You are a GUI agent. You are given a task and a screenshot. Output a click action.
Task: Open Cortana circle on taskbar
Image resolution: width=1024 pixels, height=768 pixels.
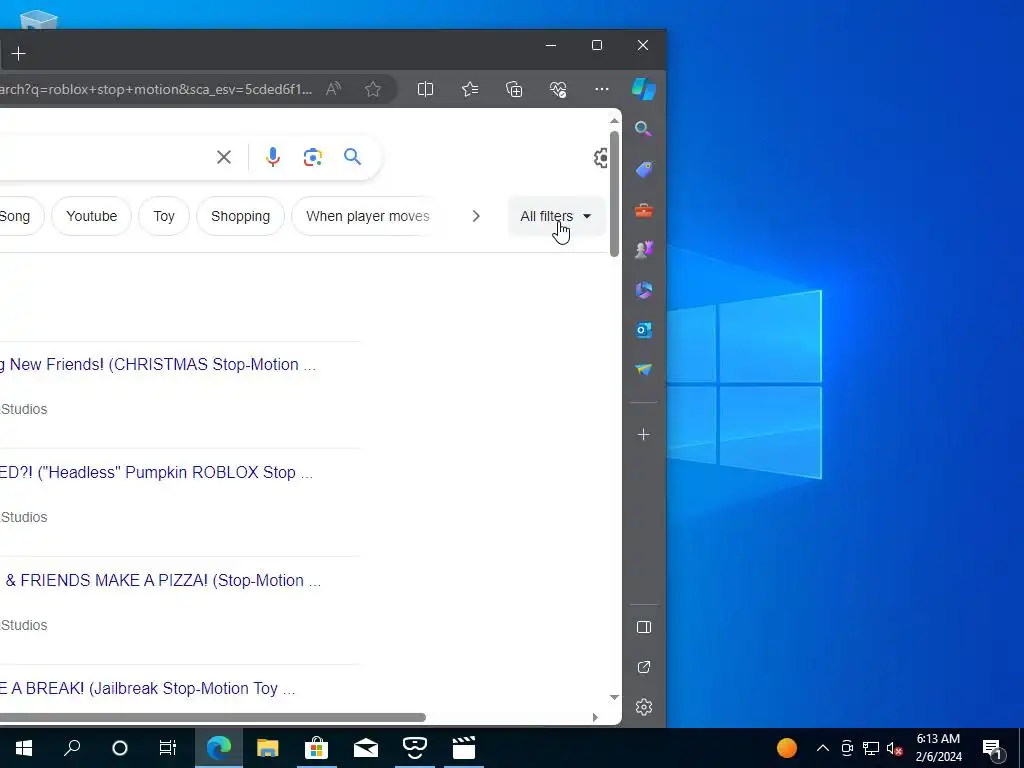[x=120, y=748]
